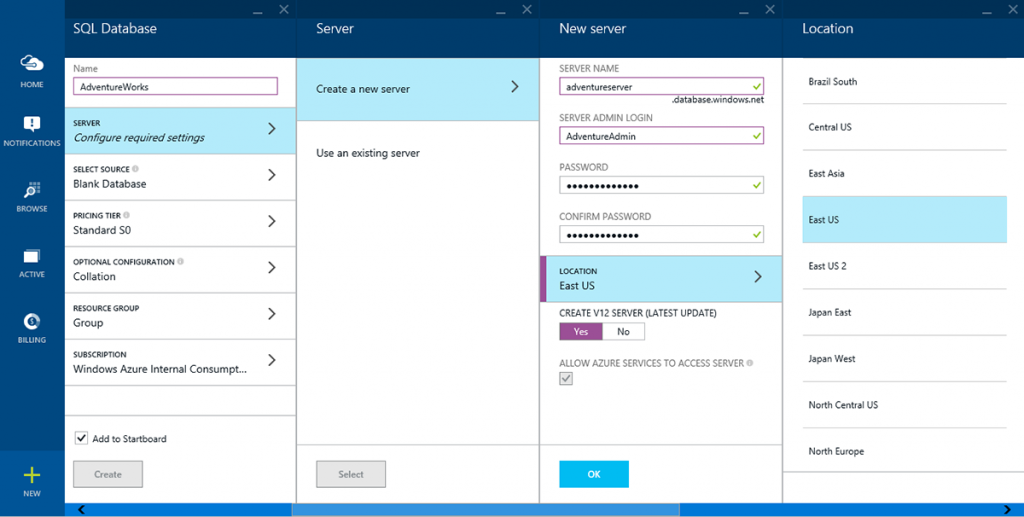The width and height of the screenshot is (1024, 517).
Task: Click the OK button in New server
Action: click(x=594, y=475)
